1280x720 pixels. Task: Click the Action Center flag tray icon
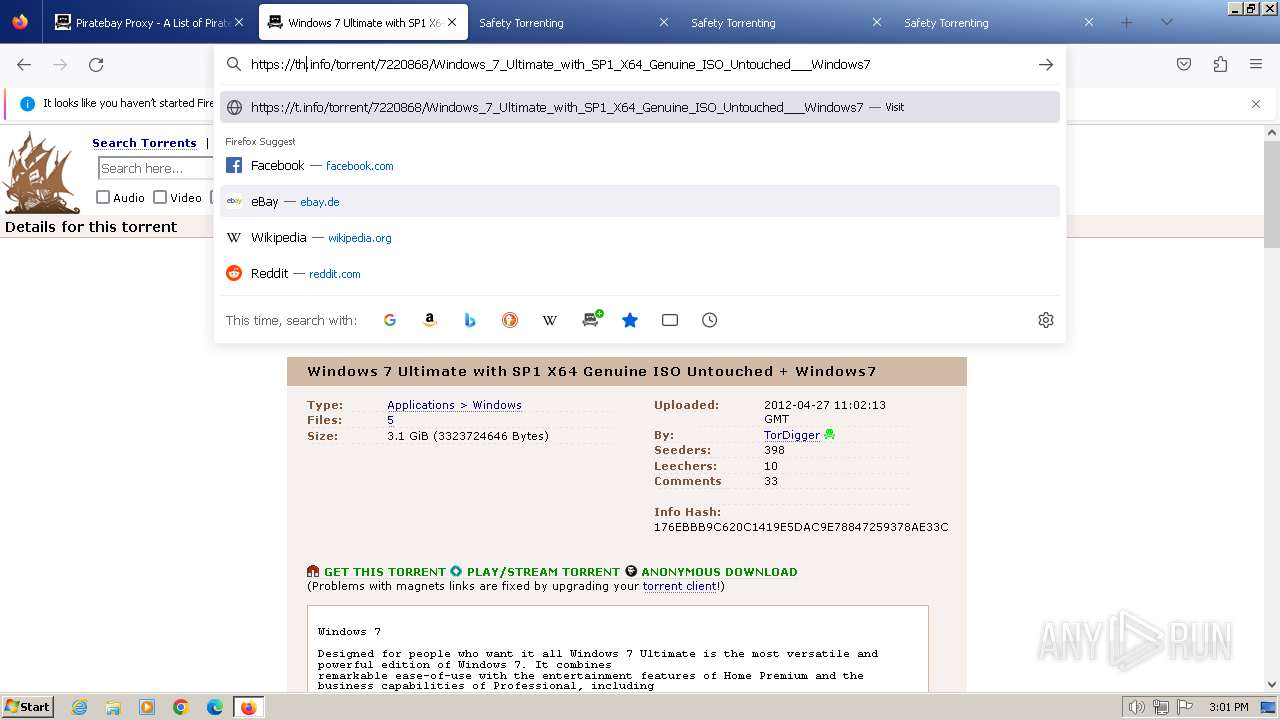pyautogui.click(x=1186, y=707)
